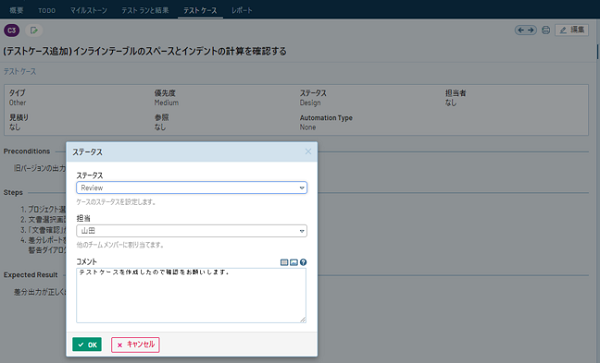Click the Medium priority value
600x363 pixels.
pyautogui.click(x=166, y=103)
